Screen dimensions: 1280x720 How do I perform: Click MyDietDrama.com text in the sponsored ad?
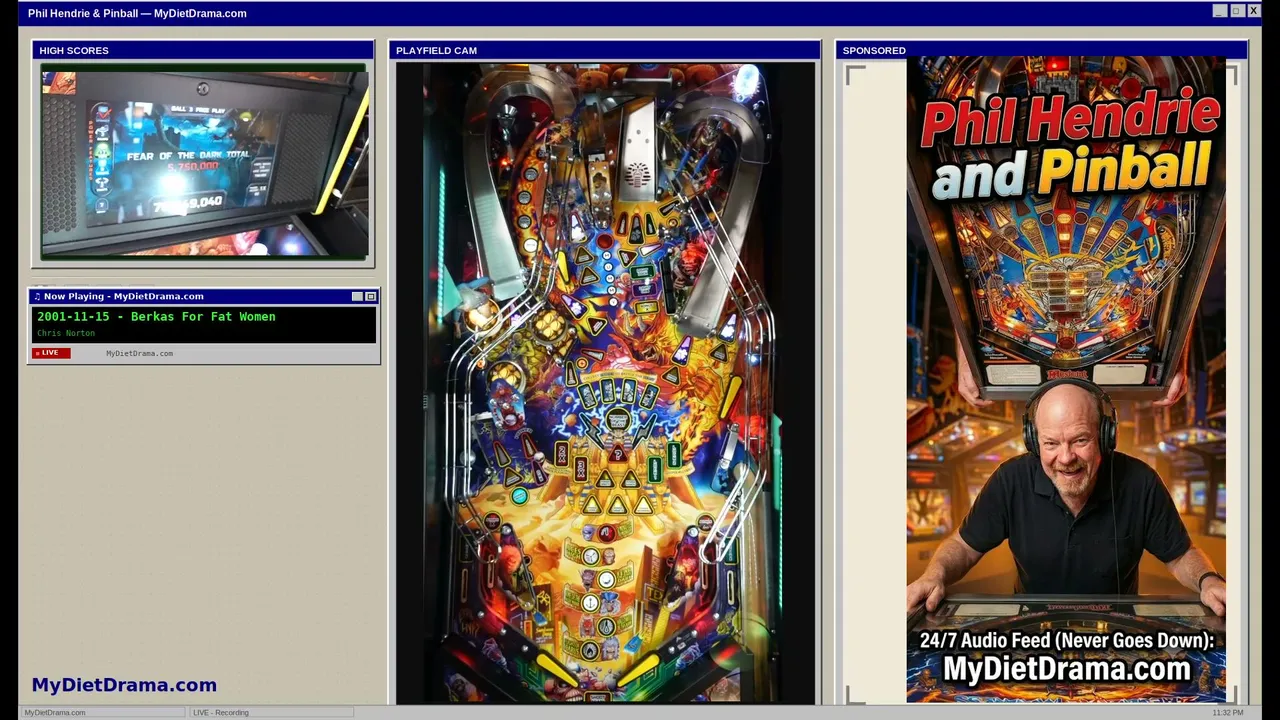(1067, 668)
